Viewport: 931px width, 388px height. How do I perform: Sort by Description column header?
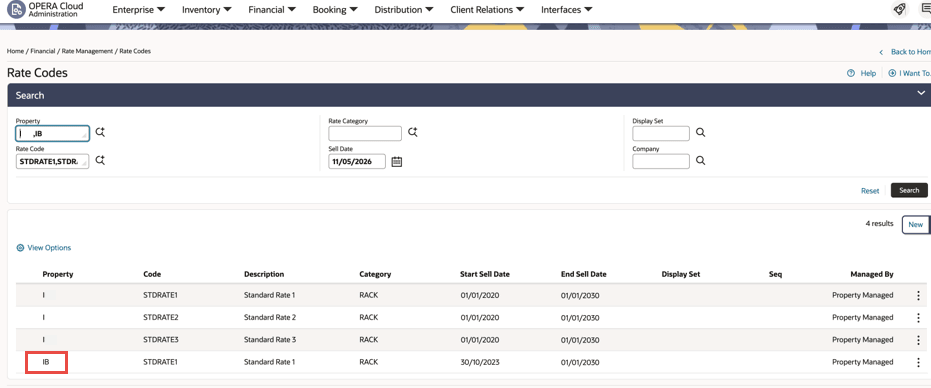tap(264, 275)
